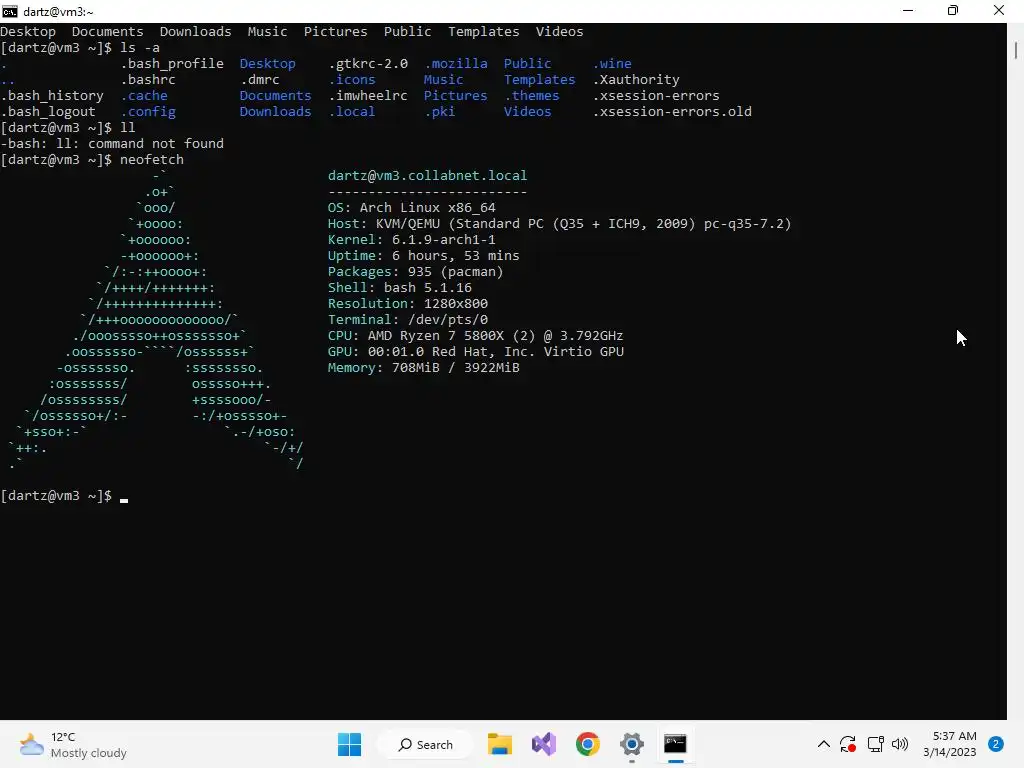Open File Explorer from the taskbar
Image resolution: width=1024 pixels, height=768 pixels.
click(x=500, y=744)
